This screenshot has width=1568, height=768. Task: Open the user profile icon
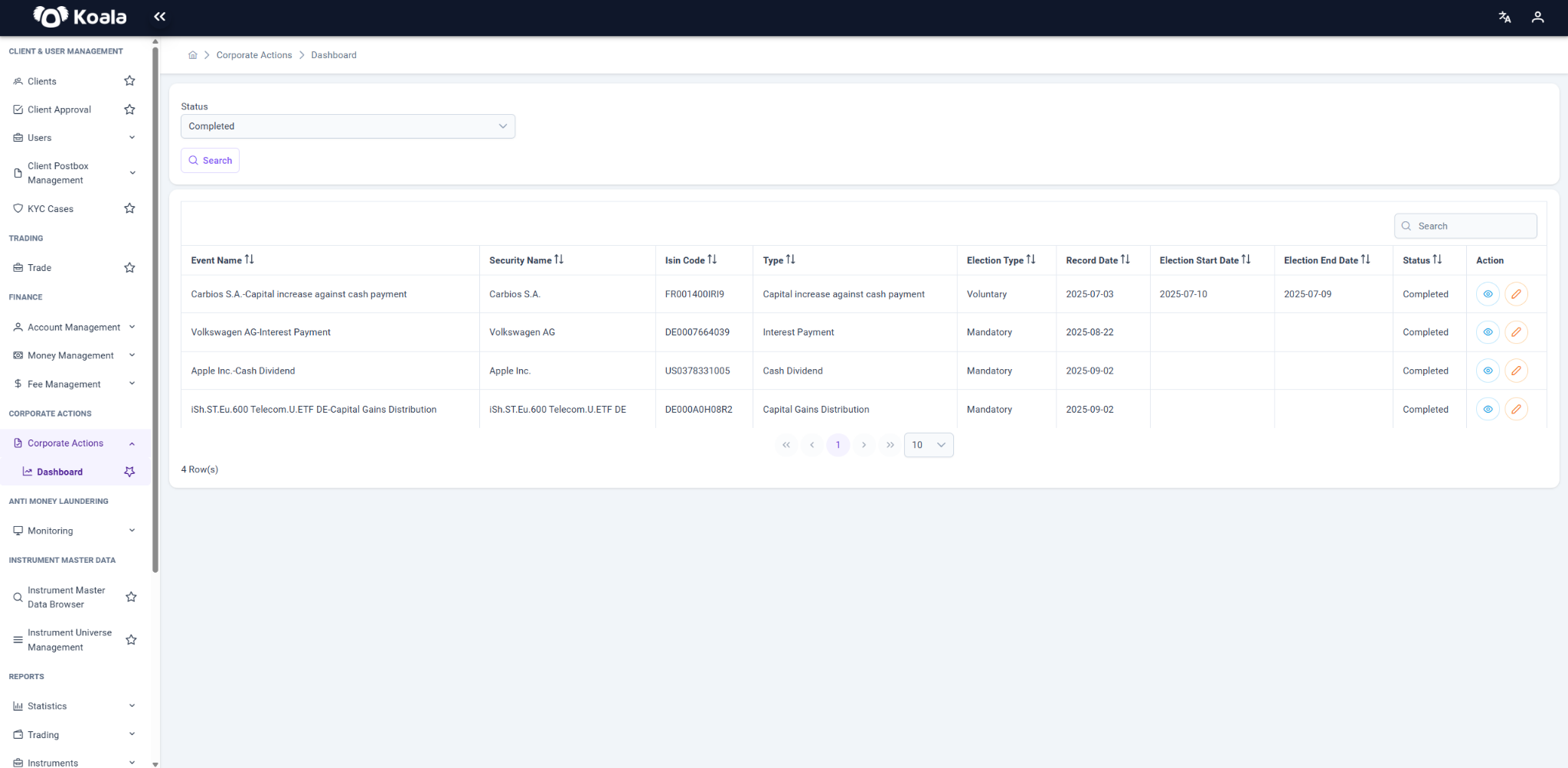1537,17
